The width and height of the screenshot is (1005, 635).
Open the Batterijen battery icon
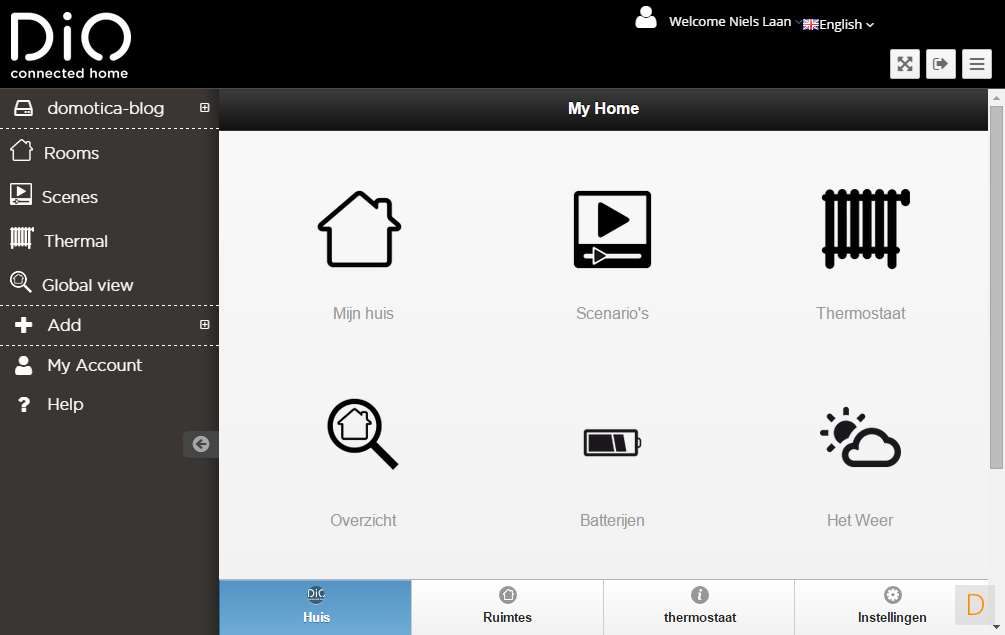tap(612, 442)
